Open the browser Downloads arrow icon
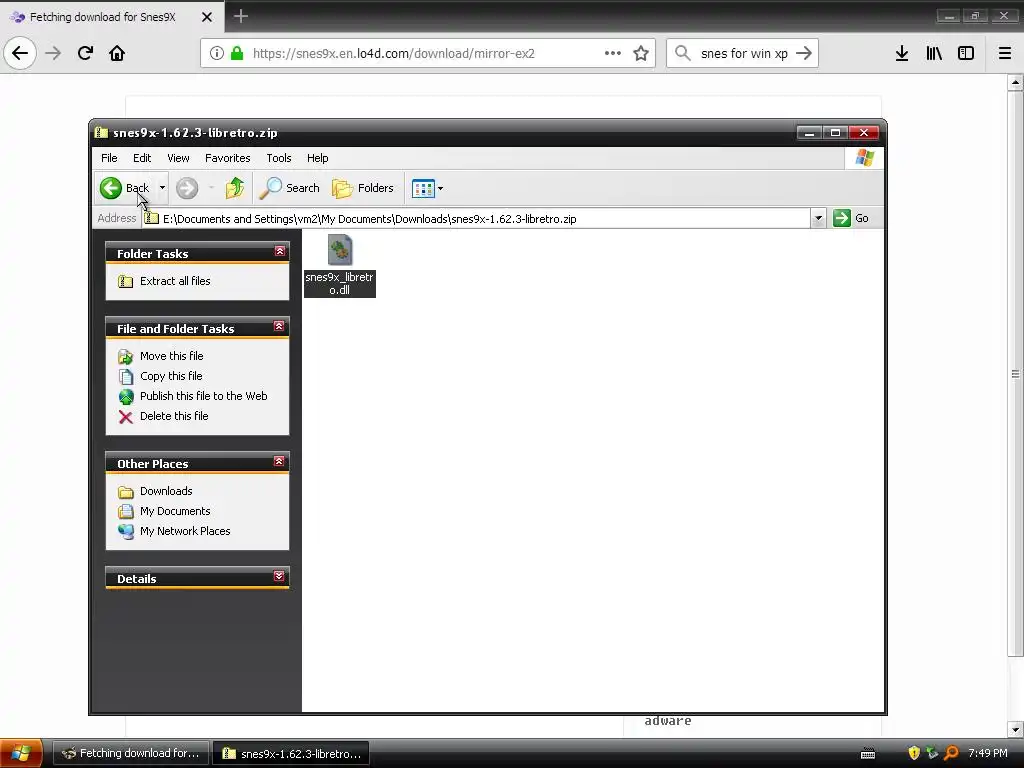 point(902,53)
